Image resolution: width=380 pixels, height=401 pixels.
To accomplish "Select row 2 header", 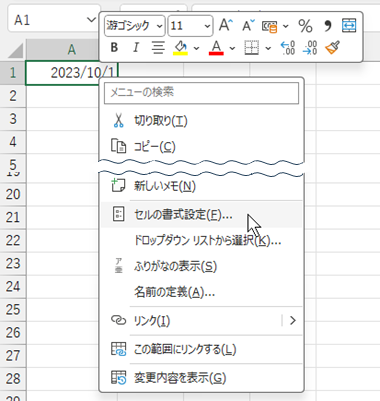I will pos(13,96).
